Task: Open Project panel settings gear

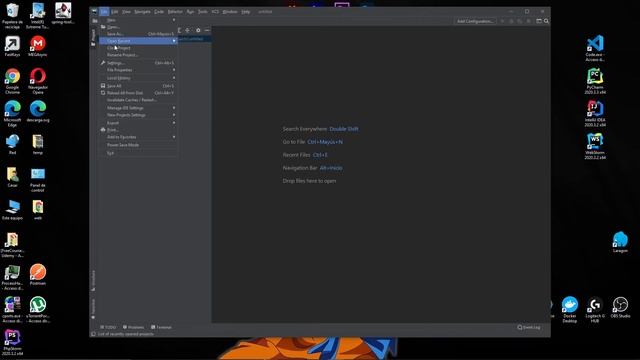Action: pyautogui.click(x=198, y=30)
